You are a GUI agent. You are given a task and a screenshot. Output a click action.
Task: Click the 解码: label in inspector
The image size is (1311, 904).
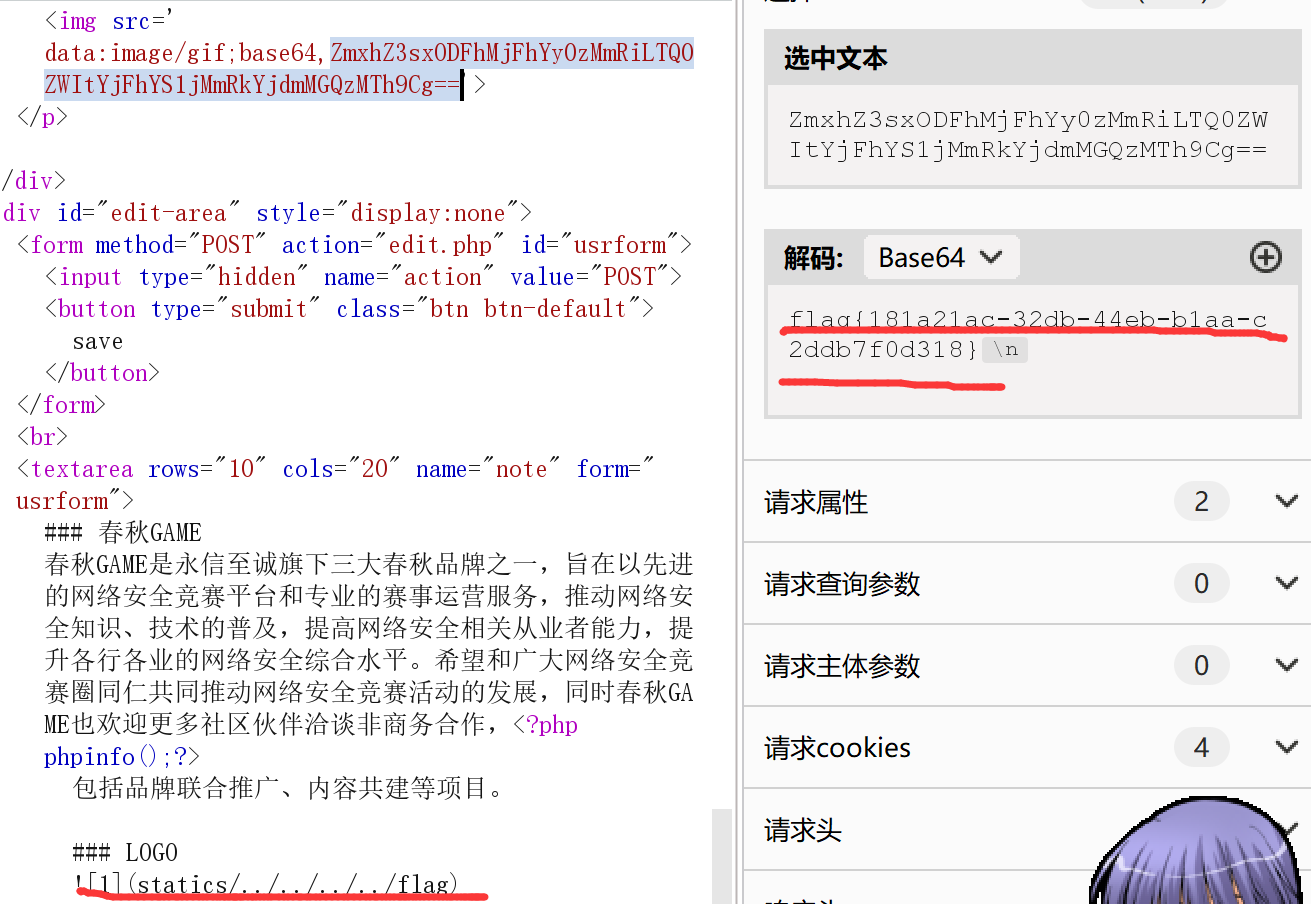[x=814, y=258]
